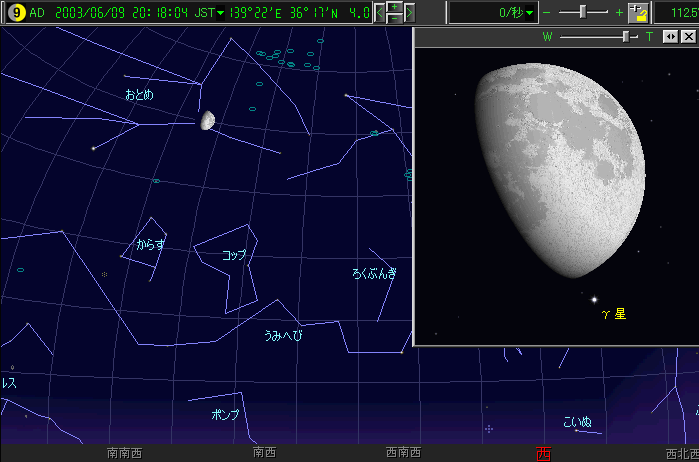Click the Moon icon on the star chart
The width and height of the screenshot is (699, 462).
[207, 120]
